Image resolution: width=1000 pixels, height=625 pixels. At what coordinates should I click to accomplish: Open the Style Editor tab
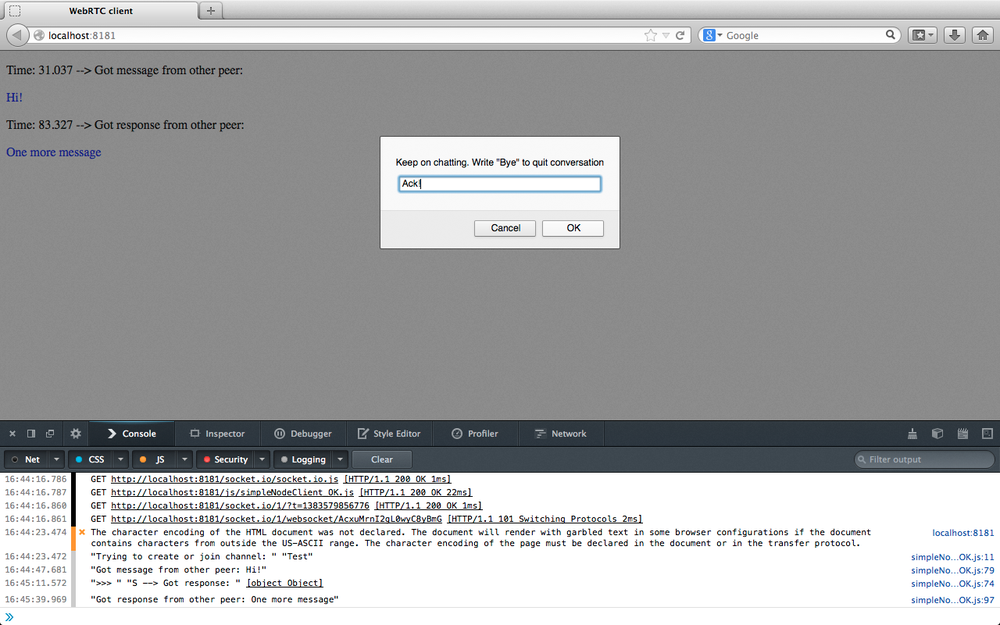(x=389, y=434)
